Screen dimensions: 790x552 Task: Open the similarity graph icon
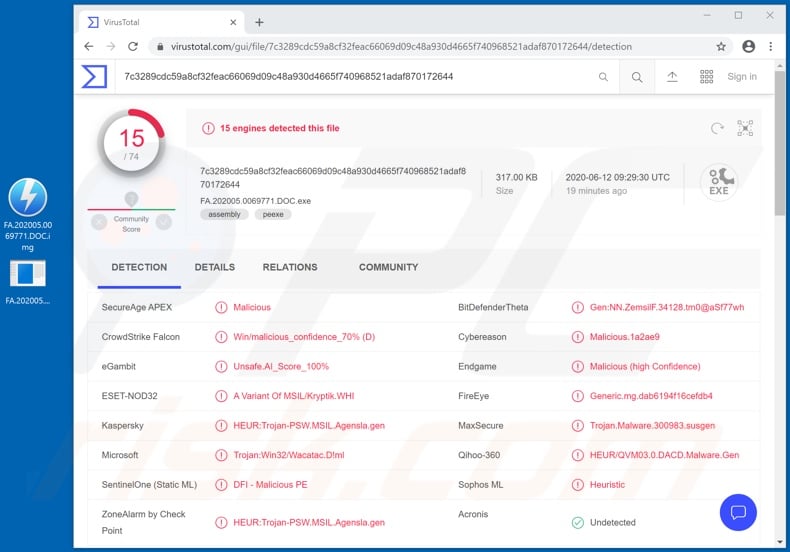point(745,128)
